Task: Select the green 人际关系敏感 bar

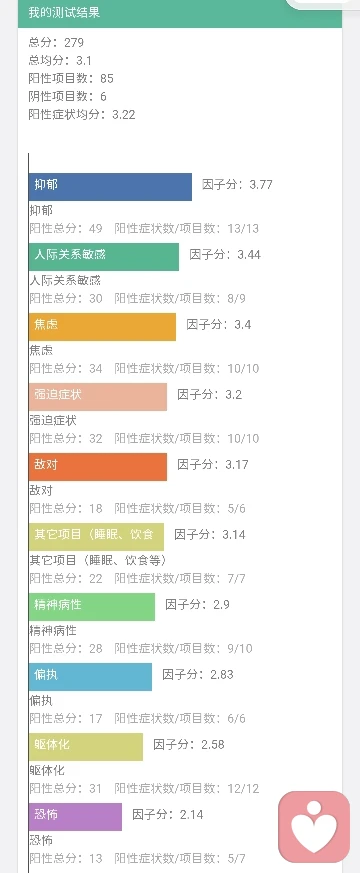Action: click(104, 257)
